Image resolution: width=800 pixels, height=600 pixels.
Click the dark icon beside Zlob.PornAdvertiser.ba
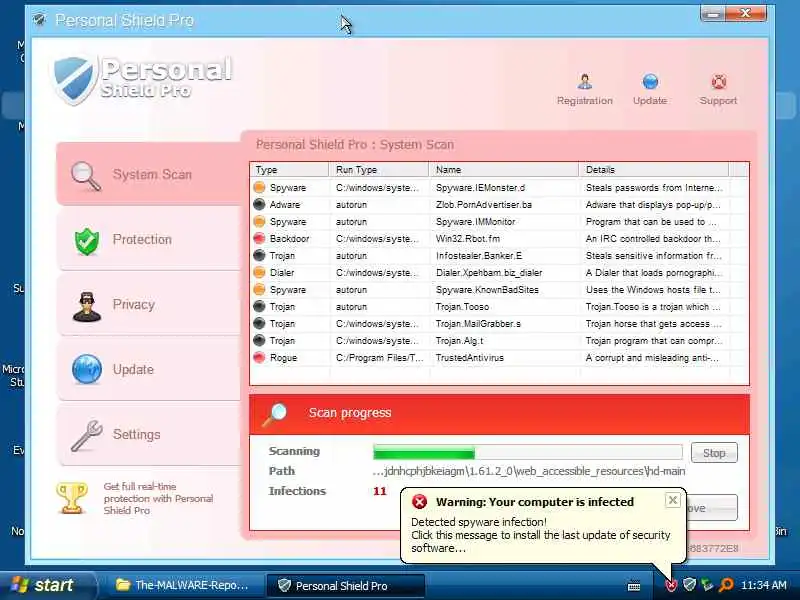coord(259,204)
